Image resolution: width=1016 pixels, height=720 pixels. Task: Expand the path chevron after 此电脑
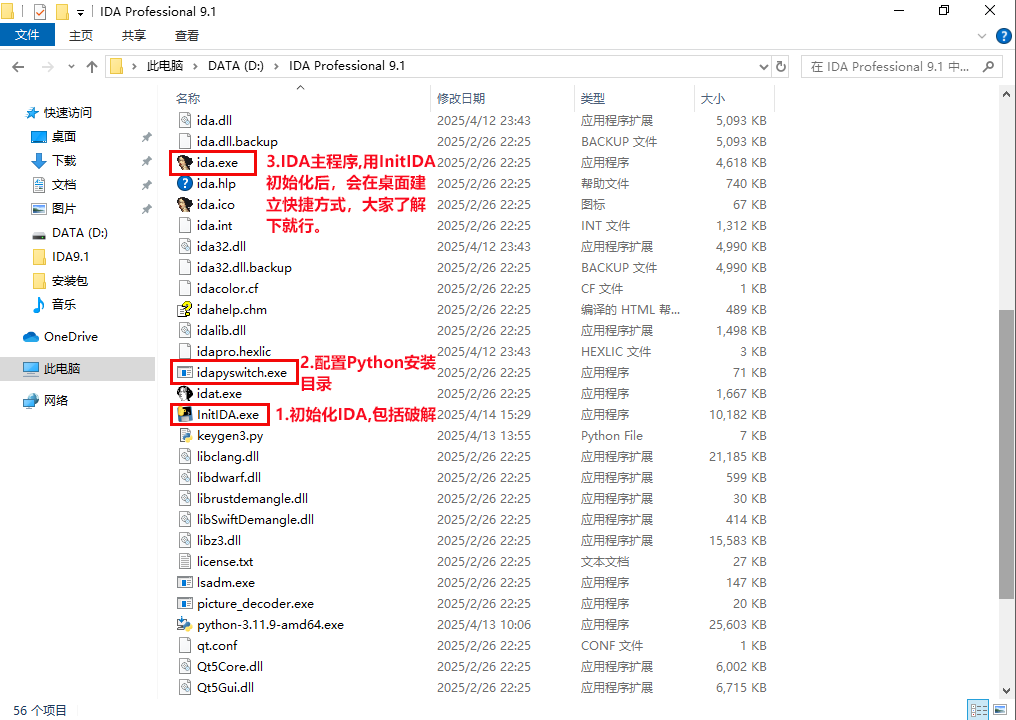(x=196, y=66)
